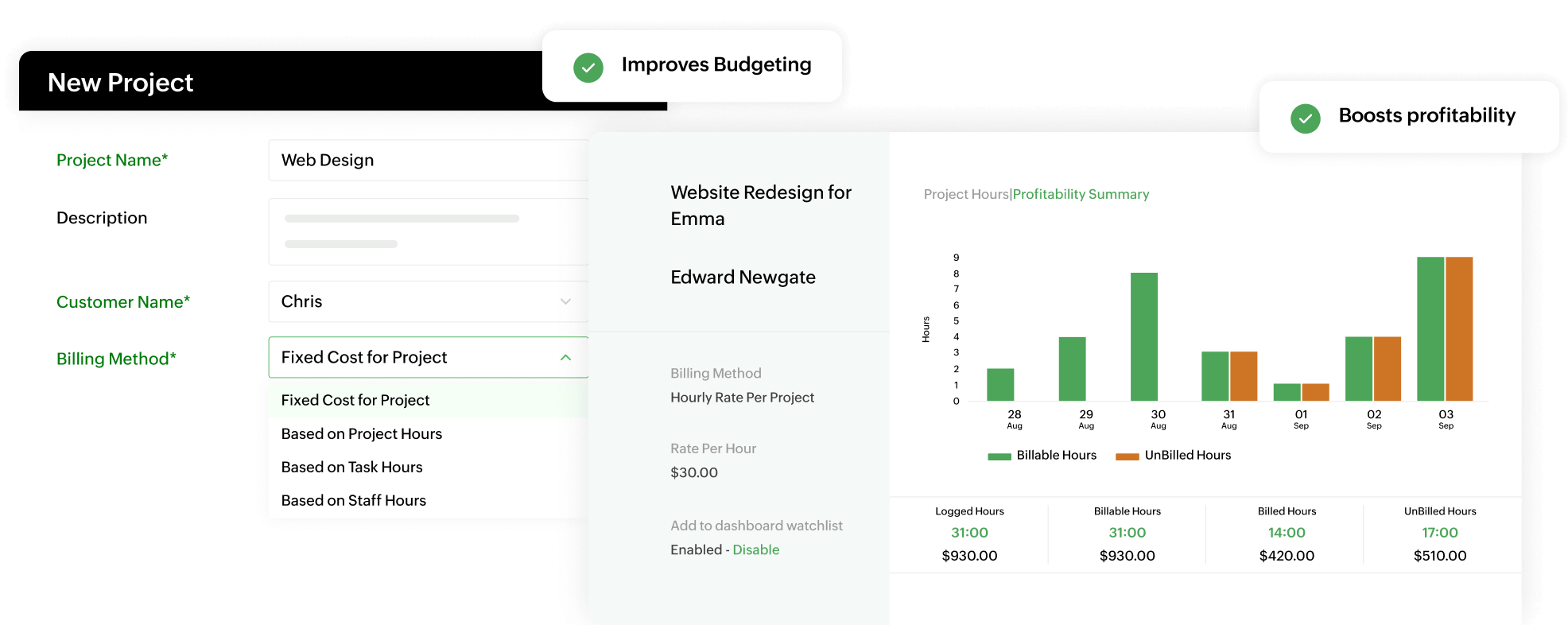The width and height of the screenshot is (1568, 625).
Task: Switch to the Profitability Summary tab
Action: tap(1081, 194)
